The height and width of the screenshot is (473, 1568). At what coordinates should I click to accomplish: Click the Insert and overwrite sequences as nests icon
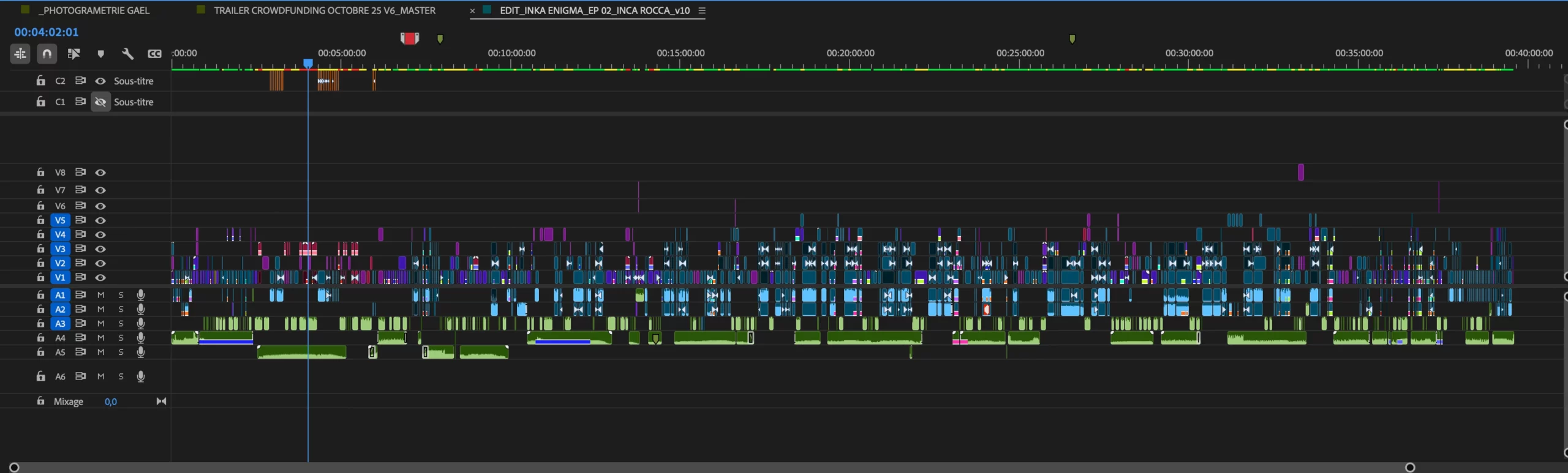20,54
